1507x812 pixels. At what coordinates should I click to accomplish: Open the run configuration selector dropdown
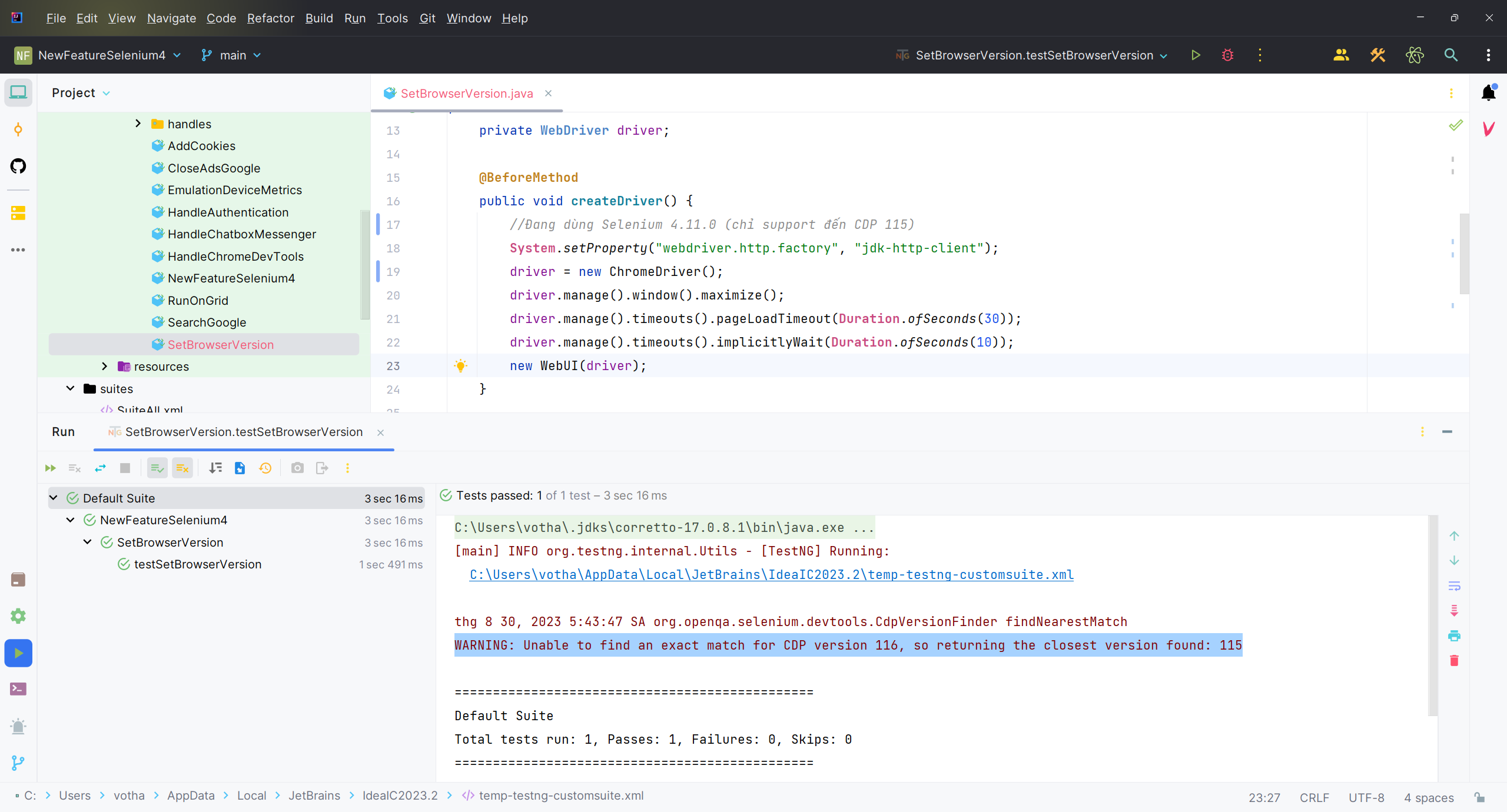point(1031,55)
